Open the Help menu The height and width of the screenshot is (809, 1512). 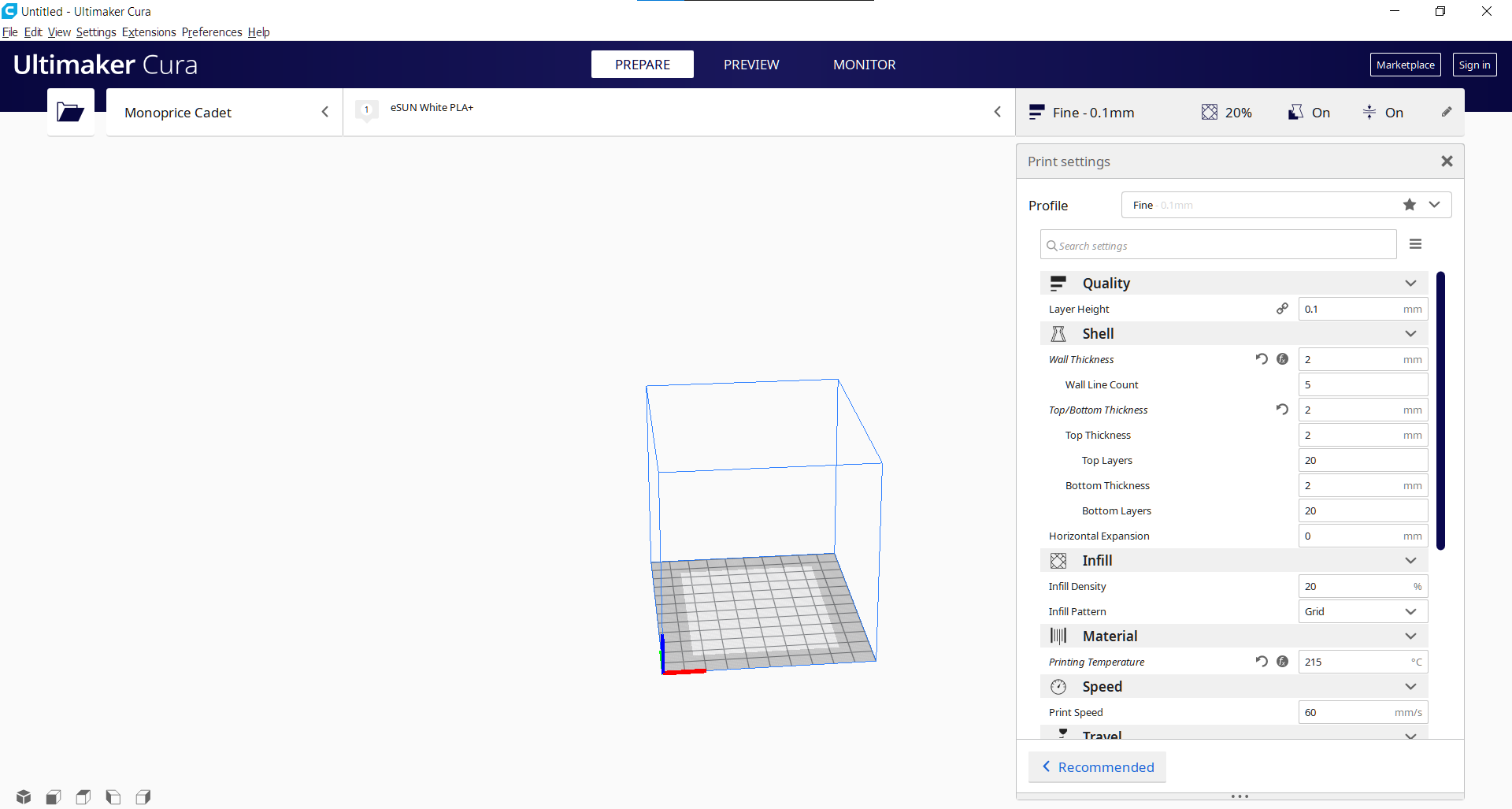259,32
